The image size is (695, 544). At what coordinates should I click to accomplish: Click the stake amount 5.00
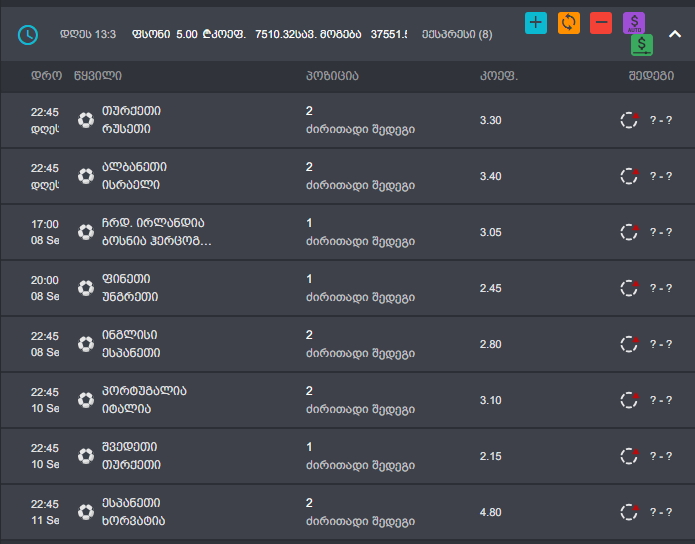pyautogui.click(x=187, y=35)
